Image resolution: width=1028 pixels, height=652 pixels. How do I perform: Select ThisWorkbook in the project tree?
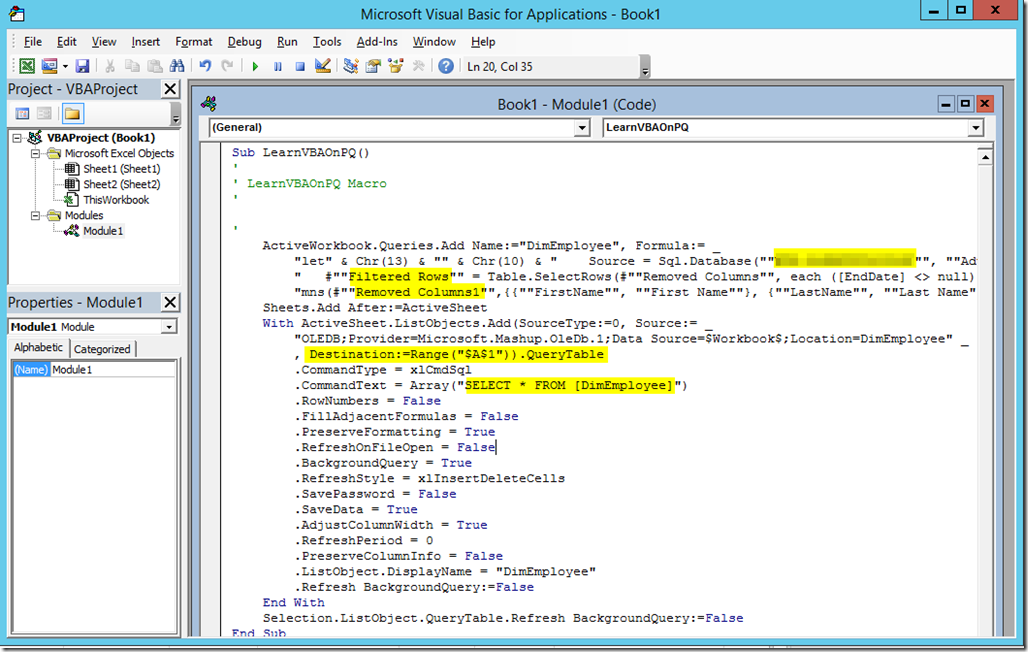point(116,200)
